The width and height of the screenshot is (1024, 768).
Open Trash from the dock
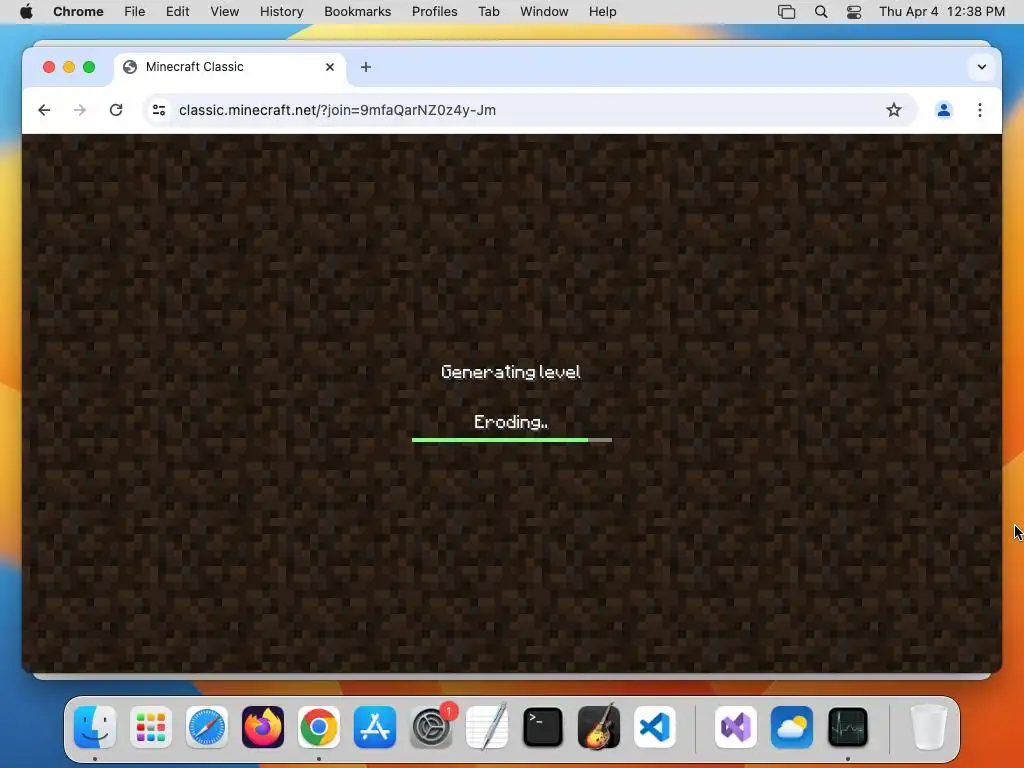928,727
